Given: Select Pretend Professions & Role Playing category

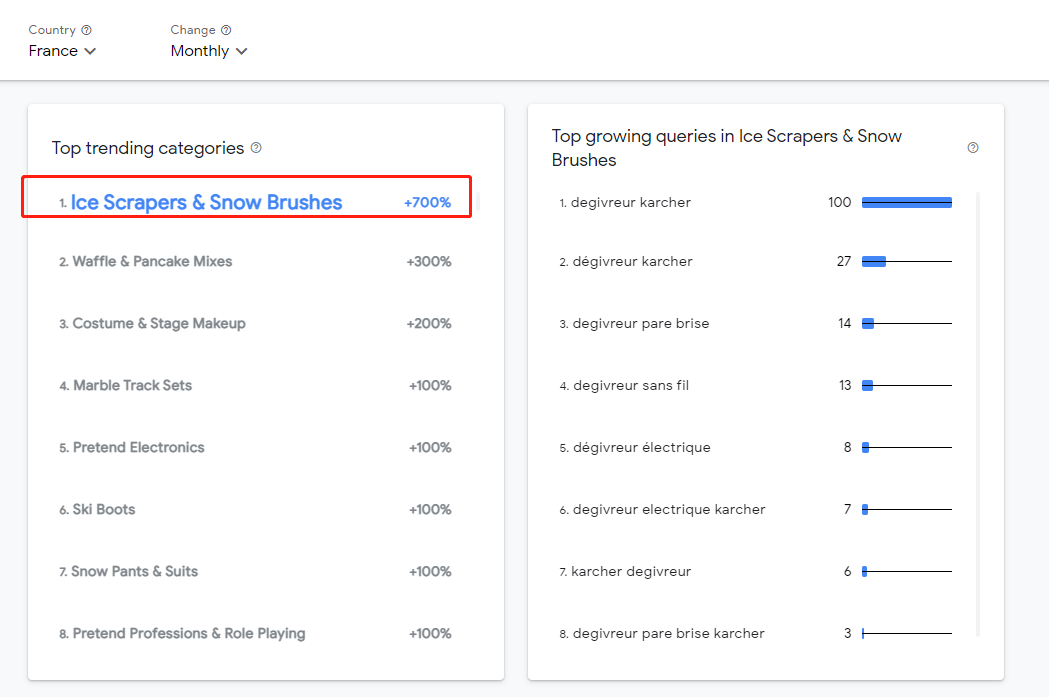Looking at the screenshot, I should (x=189, y=633).
